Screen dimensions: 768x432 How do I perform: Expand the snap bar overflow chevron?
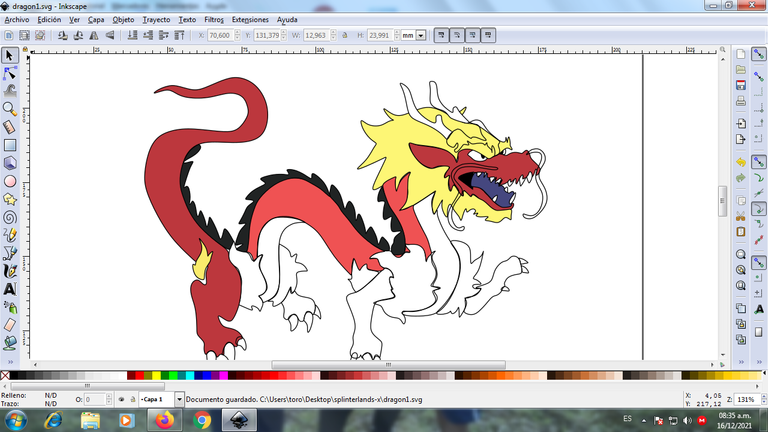point(759,362)
